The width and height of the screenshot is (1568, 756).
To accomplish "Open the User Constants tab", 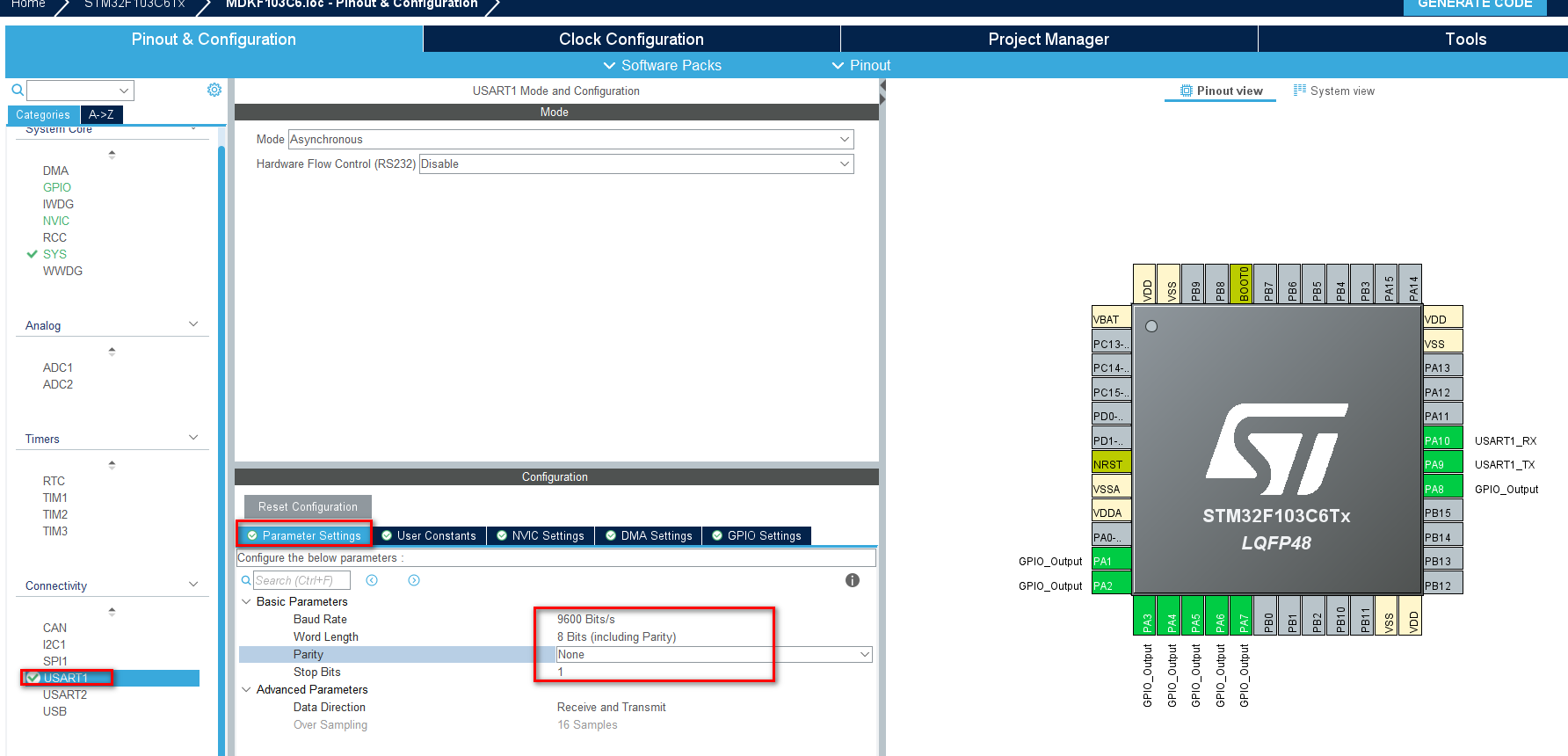I will pos(429,535).
